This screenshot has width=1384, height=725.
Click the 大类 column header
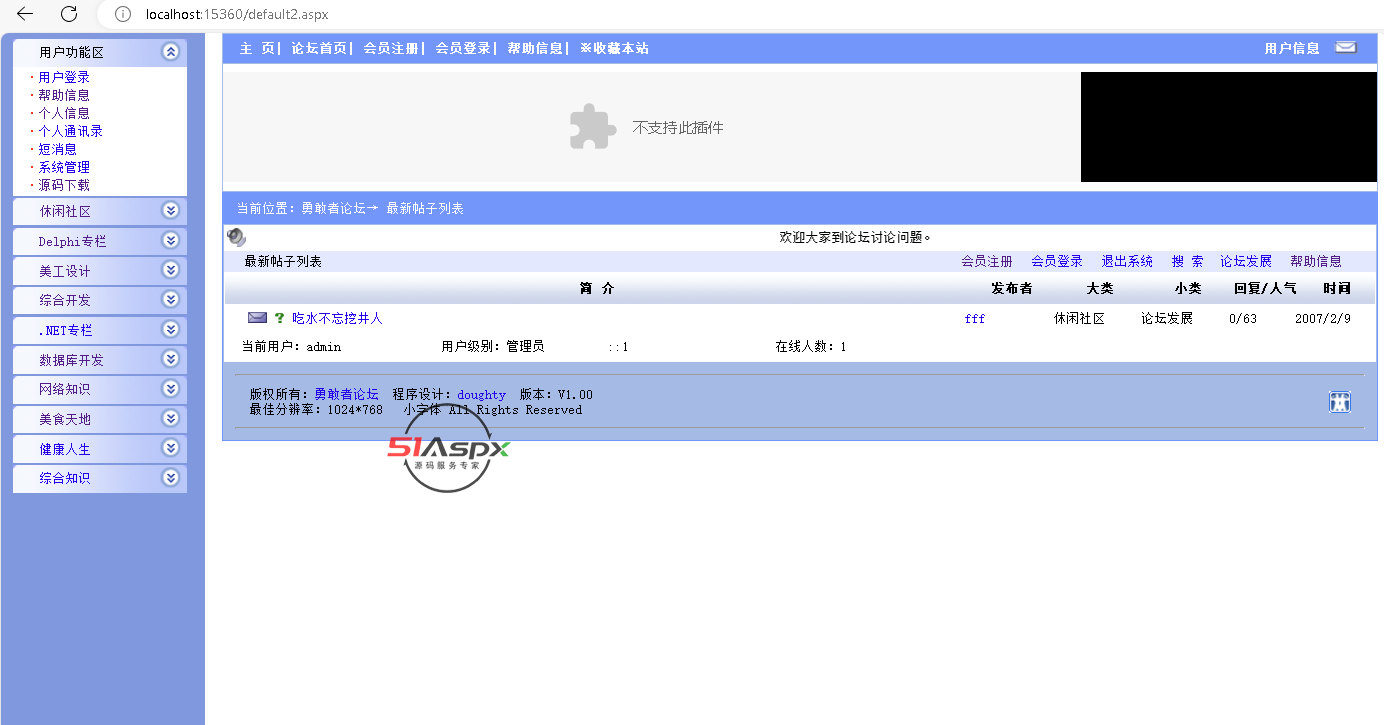click(x=1100, y=288)
